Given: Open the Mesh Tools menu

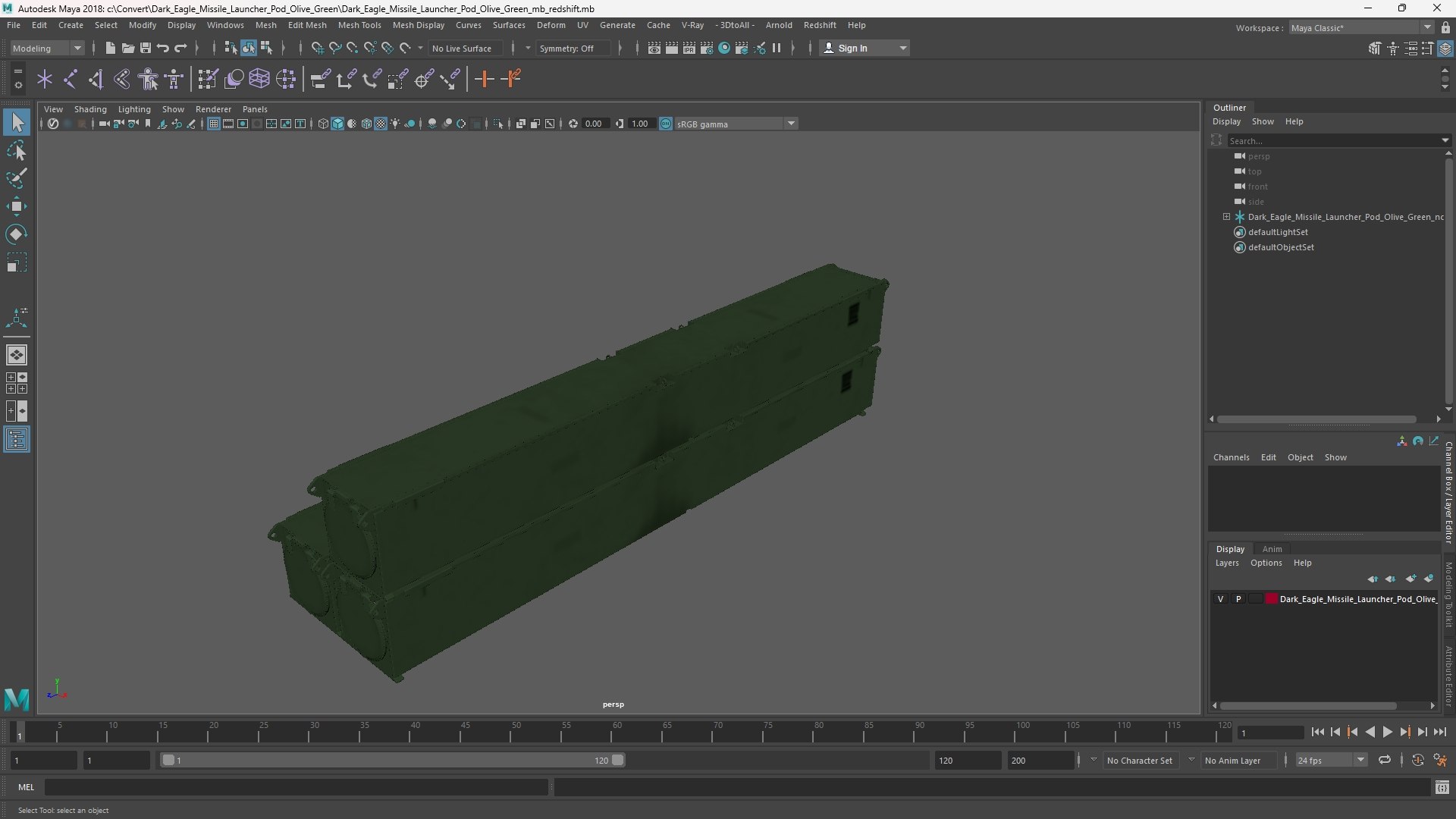Looking at the screenshot, I should pos(359,25).
